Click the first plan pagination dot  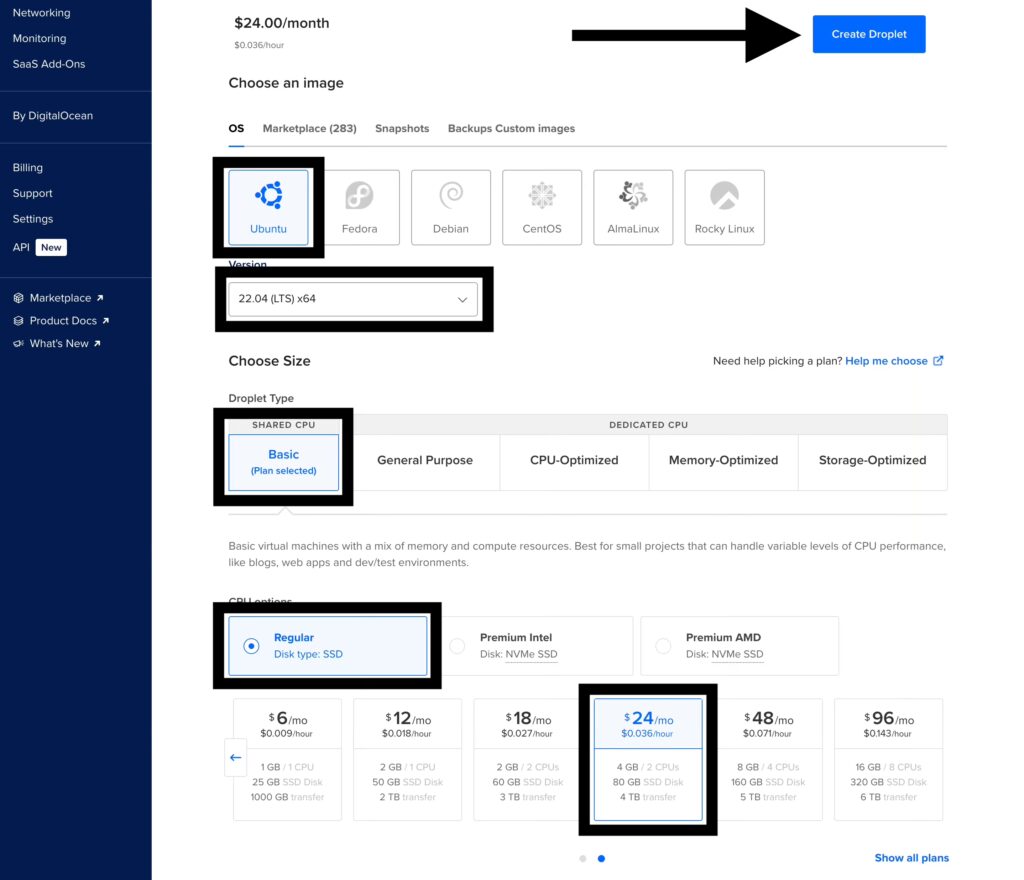[x=583, y=858]
